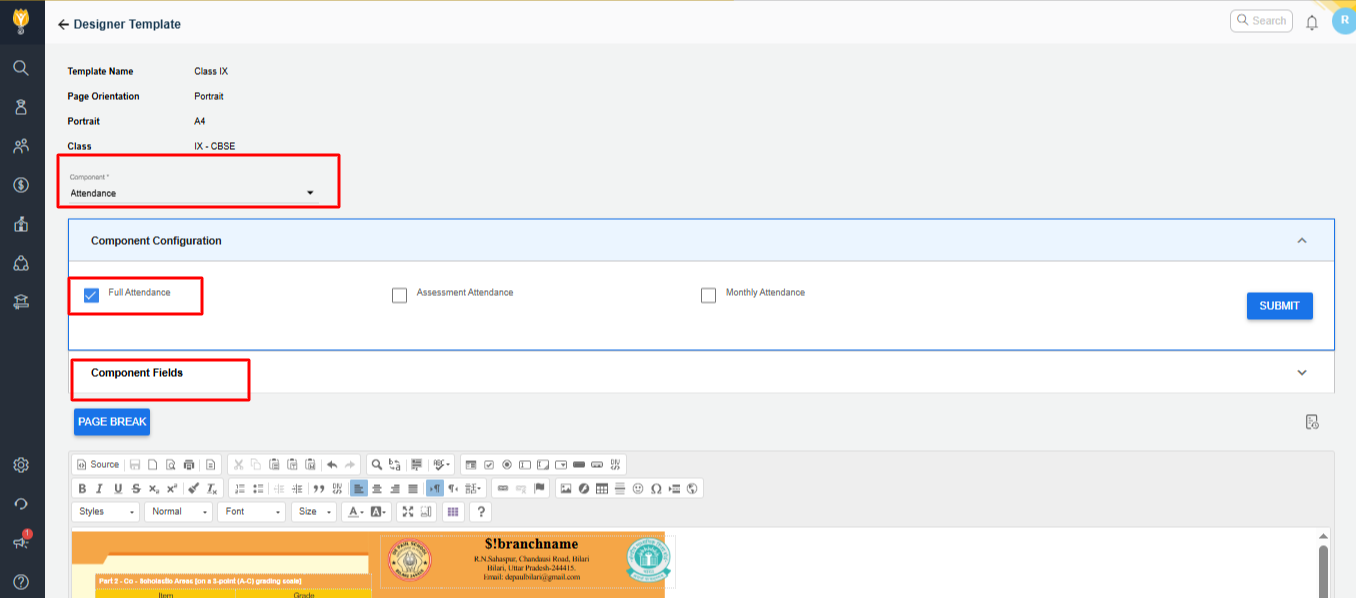Open the notifications bell
This screenshot has width=1356, height=598.
coord(1312,22)
